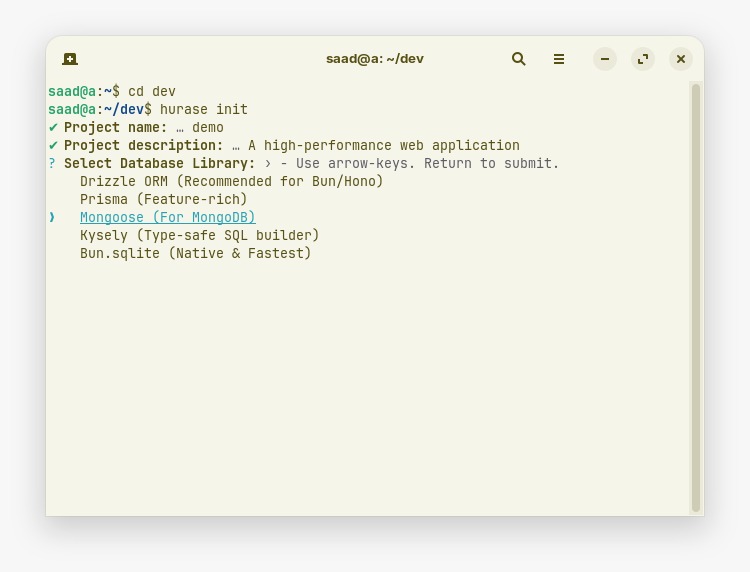750x572 pixels.
Task: Click the green checkmark by Project description
Action: pos(53,145)
